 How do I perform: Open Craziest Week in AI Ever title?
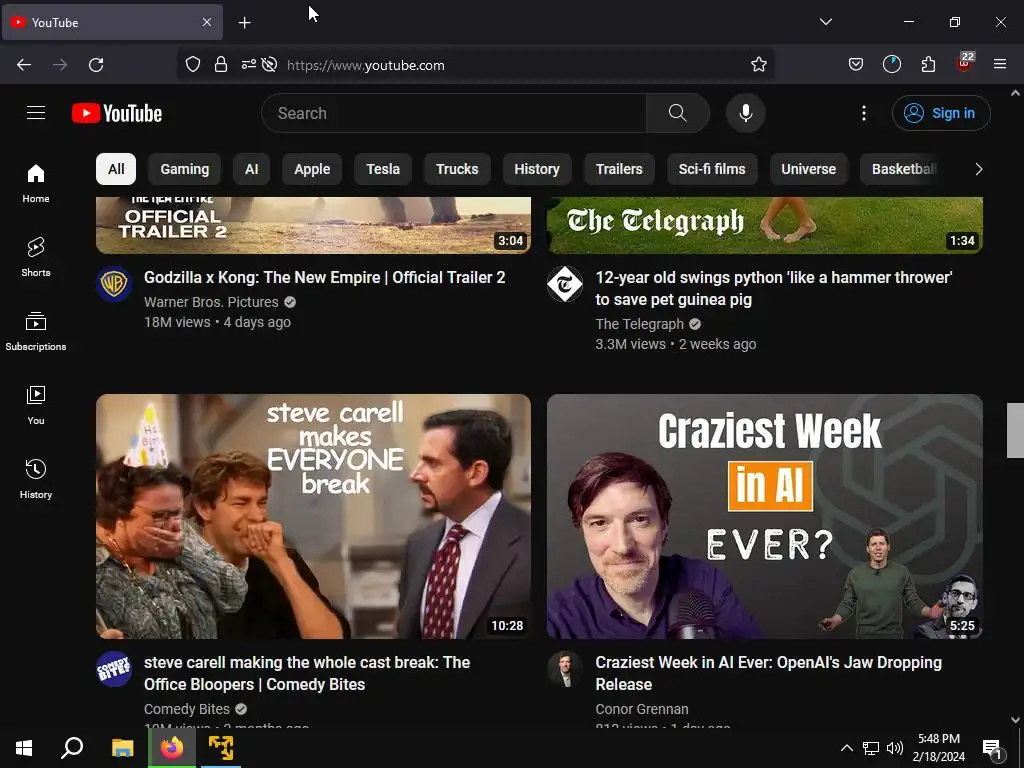point(769,673)
